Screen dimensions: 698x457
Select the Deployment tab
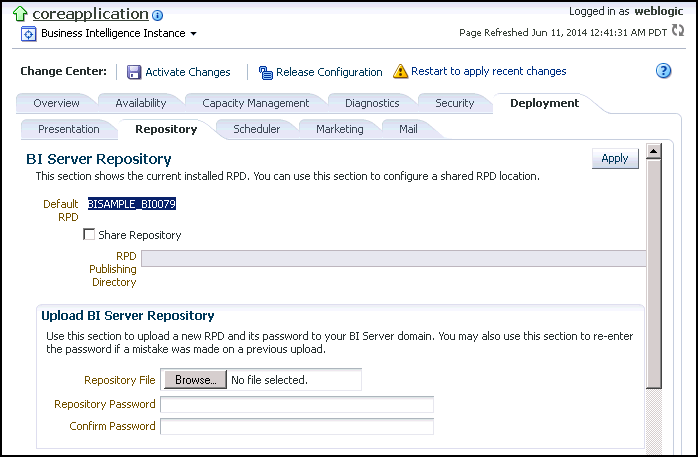point(544,103)
